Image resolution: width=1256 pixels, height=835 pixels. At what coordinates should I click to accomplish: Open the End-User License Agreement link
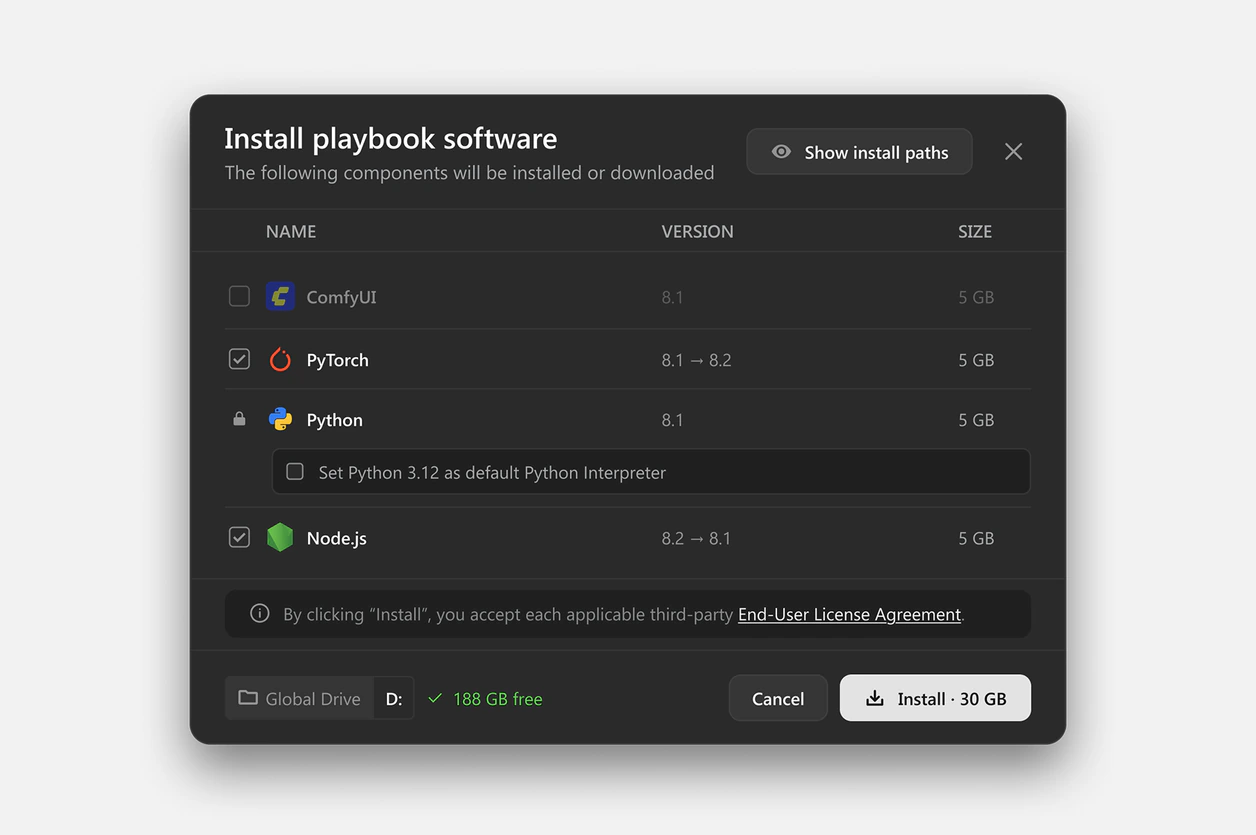(x=849, y=614)
